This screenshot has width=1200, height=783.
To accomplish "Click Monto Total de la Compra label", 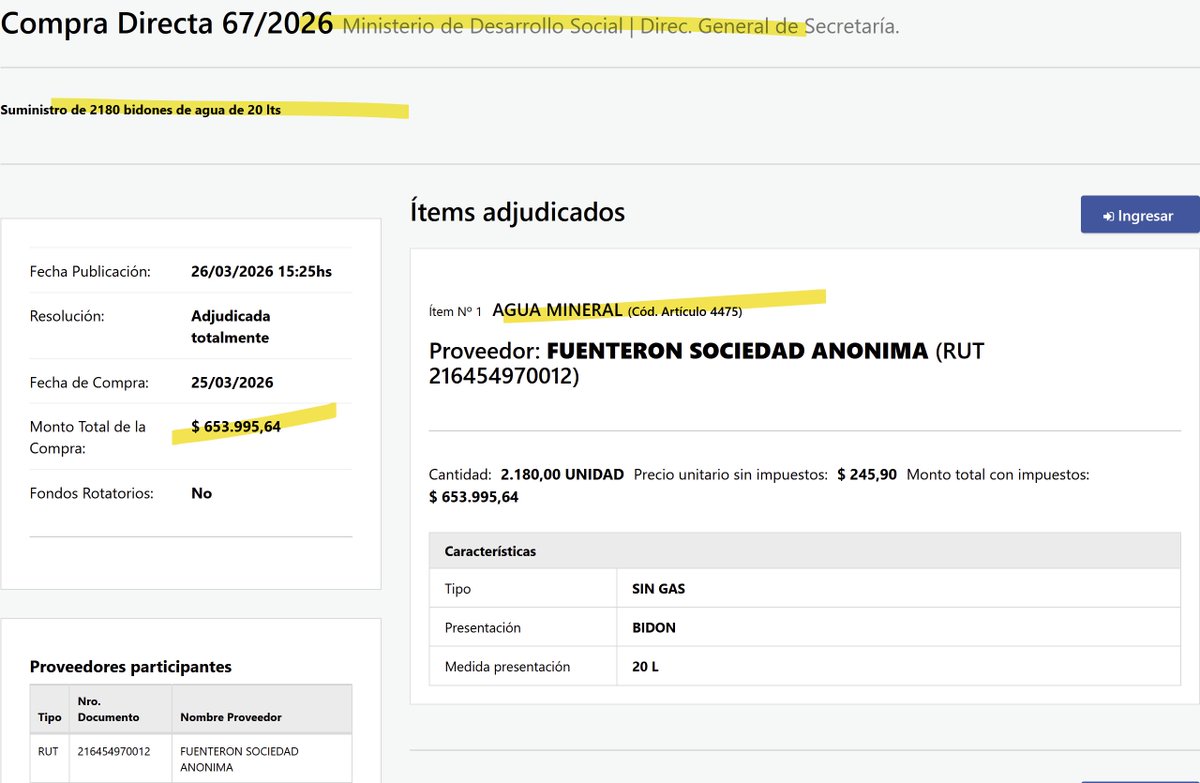I will point(88,437).
